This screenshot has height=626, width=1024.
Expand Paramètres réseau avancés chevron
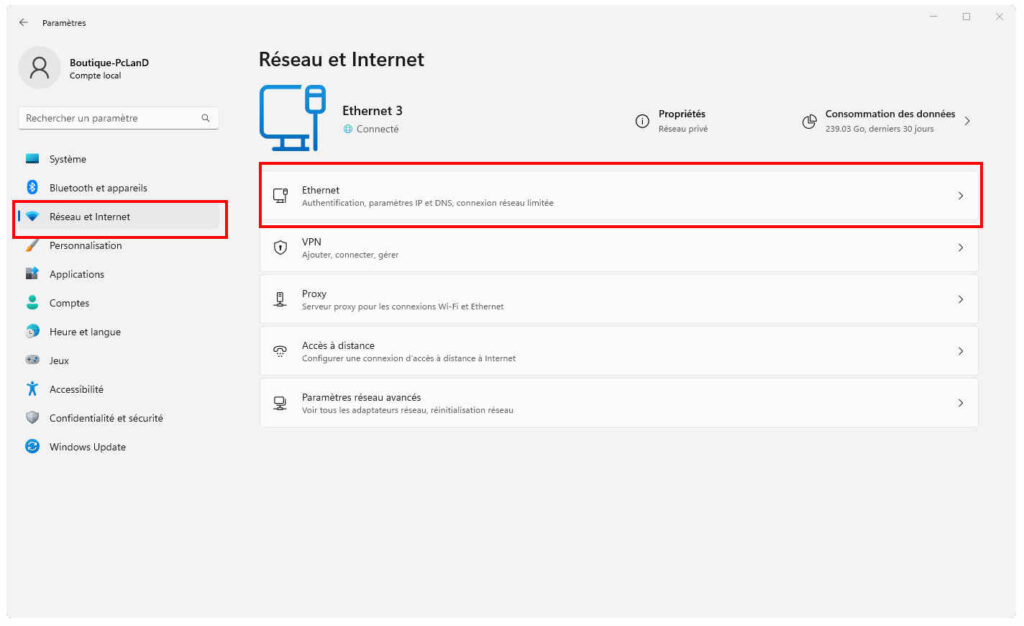960,403
